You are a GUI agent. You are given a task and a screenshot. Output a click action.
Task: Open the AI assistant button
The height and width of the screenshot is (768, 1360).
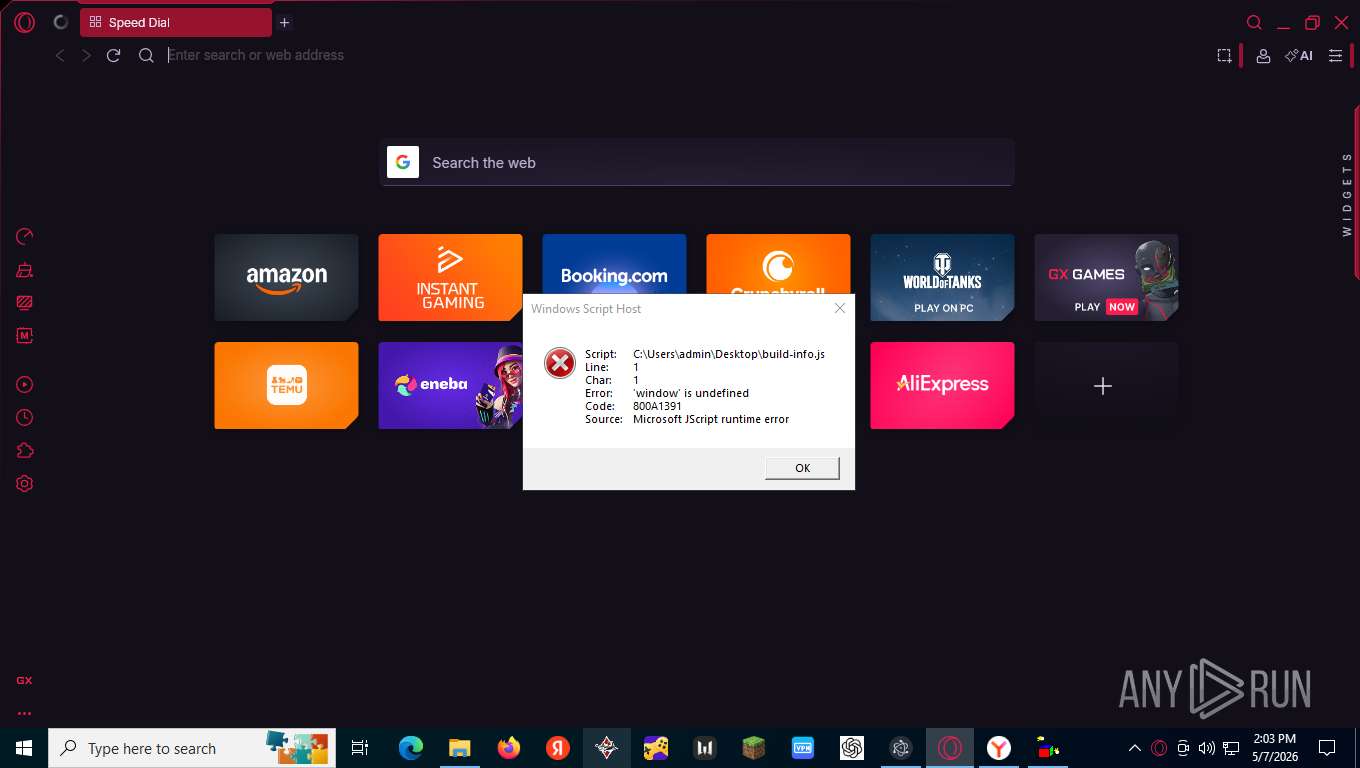1299,56
